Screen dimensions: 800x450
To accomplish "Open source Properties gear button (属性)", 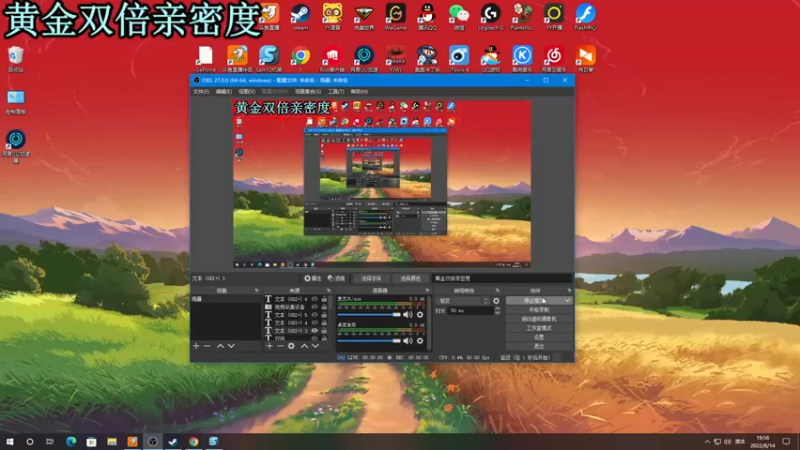I will click(313, 278).
